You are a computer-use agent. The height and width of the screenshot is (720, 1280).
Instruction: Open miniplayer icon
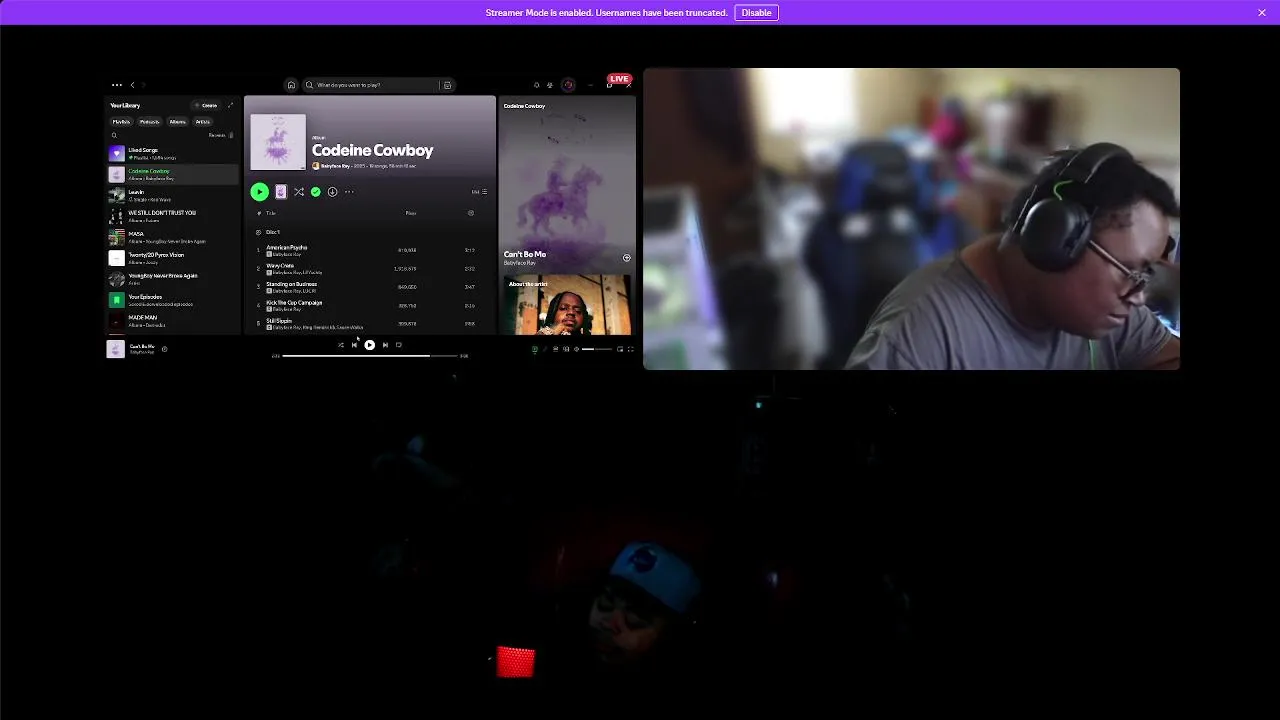(620, 349)
